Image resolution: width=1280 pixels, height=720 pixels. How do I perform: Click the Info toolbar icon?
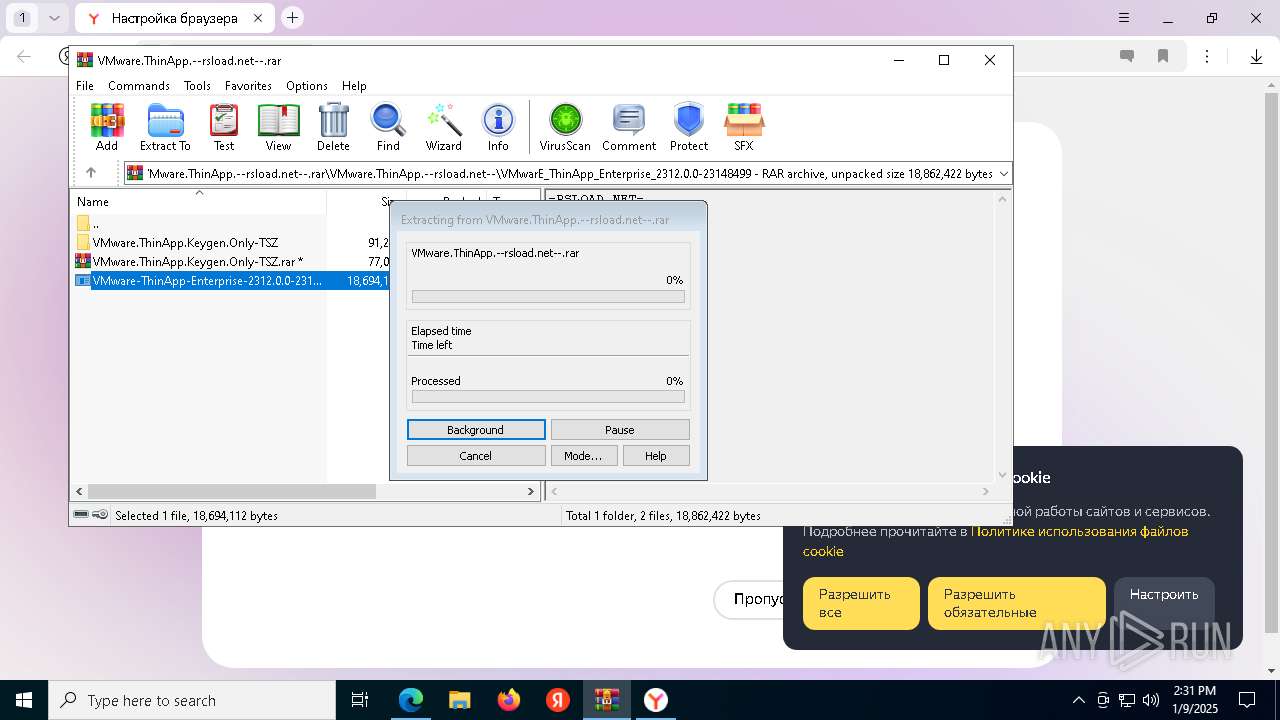click(x=498, y=127)
